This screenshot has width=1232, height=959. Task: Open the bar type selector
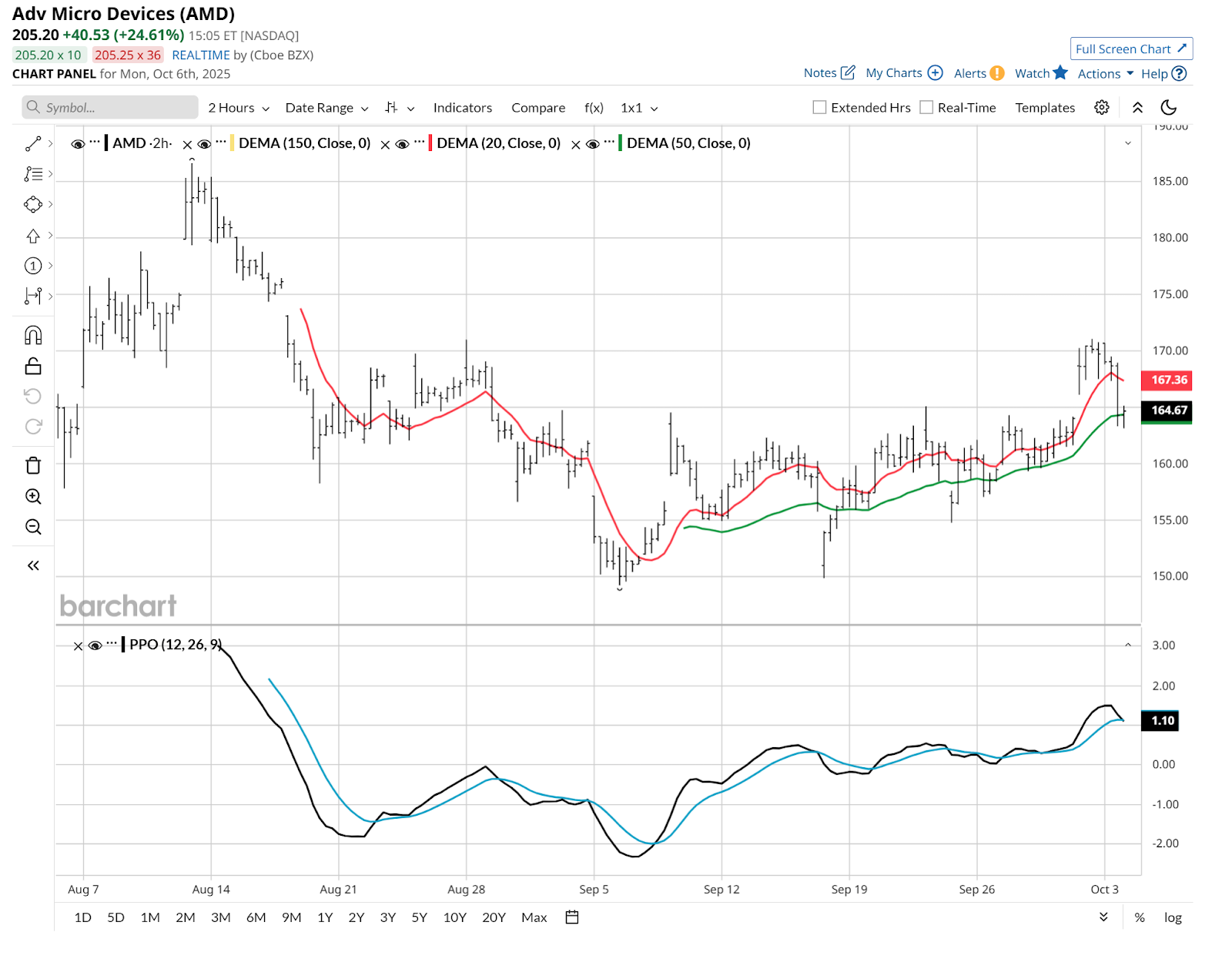pyautogui.click(x=400, y=108)
